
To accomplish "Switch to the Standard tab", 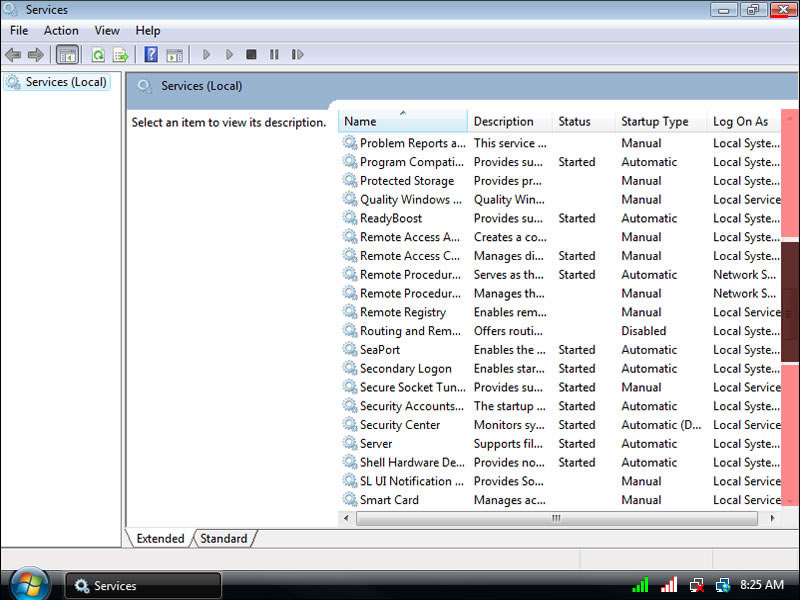I will point(223,538).
